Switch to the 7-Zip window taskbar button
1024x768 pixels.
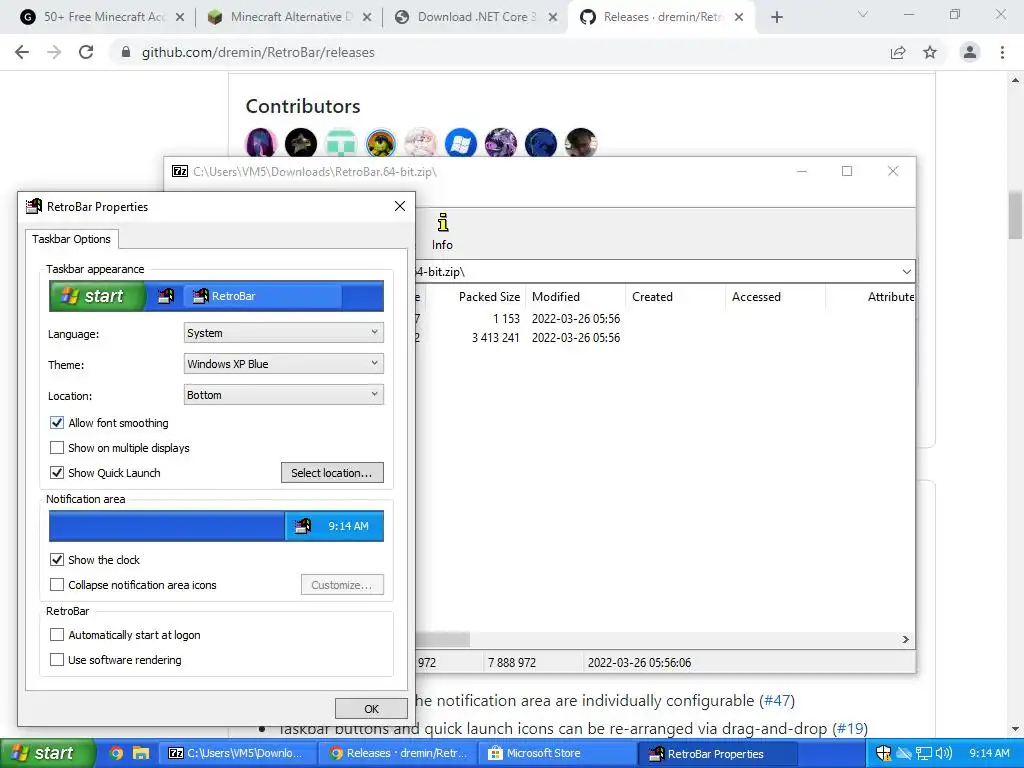click(238, 753)
